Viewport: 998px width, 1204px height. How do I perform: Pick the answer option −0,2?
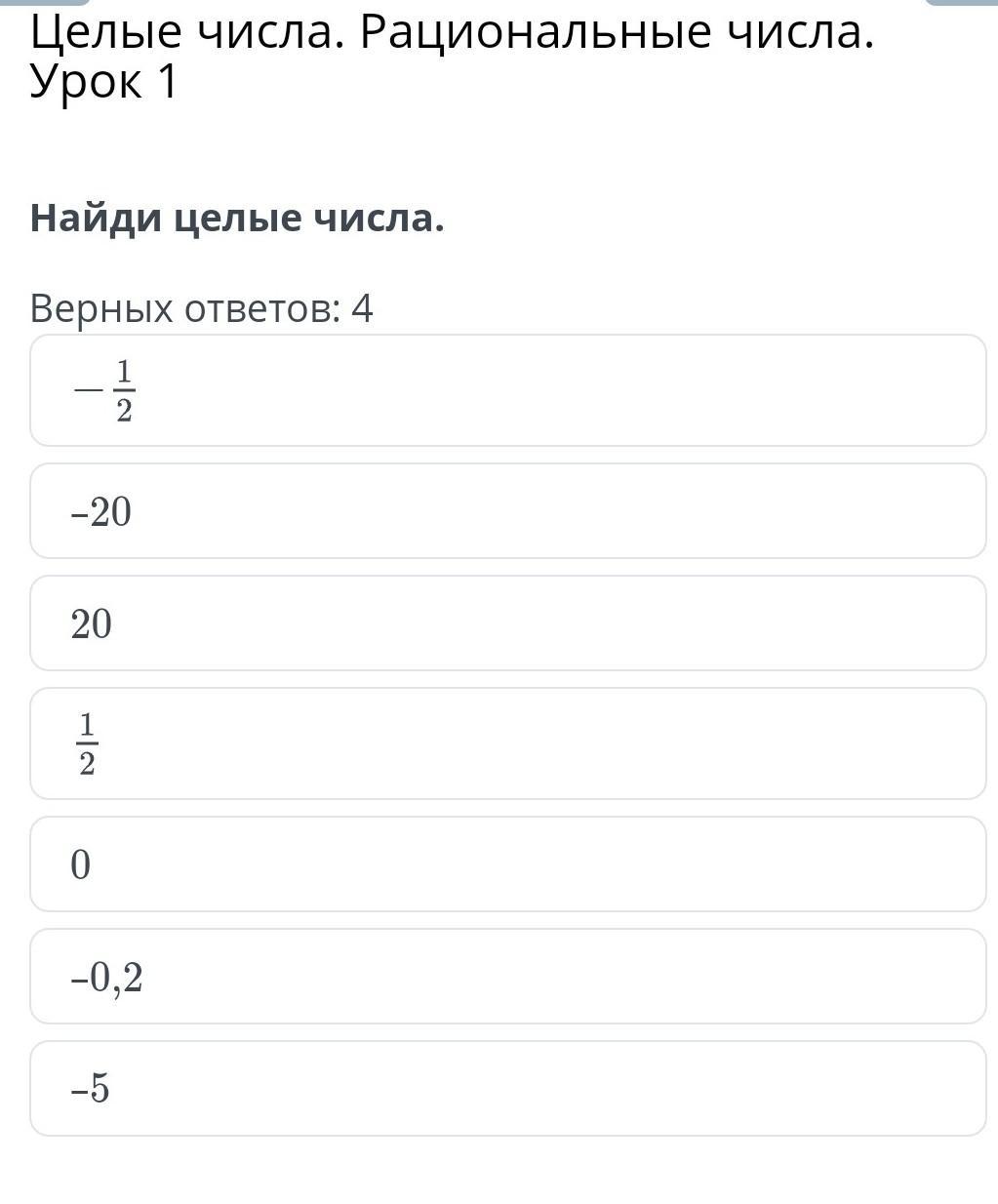pos(507,977)
